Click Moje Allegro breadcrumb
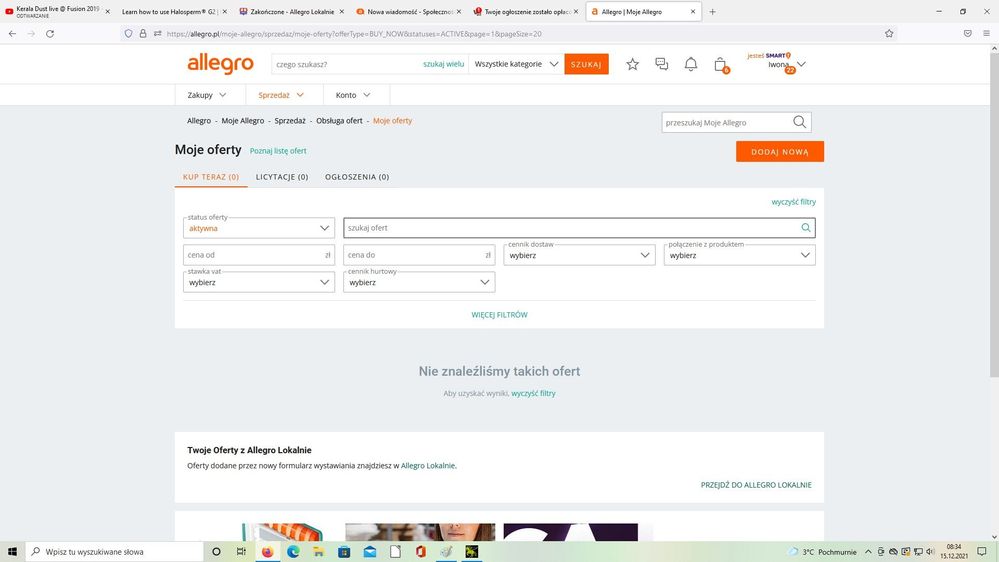999x562 pixels. (243, 120)
